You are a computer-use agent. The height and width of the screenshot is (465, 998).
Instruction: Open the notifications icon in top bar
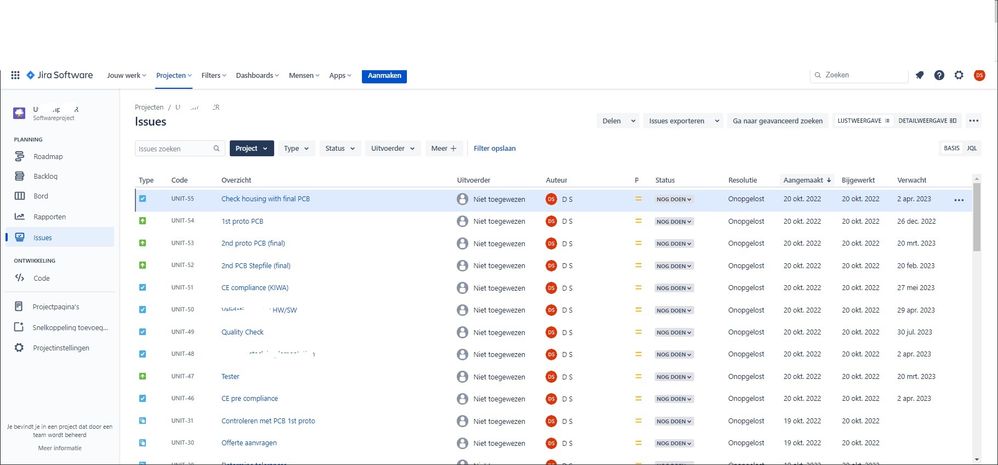point(920,75)
